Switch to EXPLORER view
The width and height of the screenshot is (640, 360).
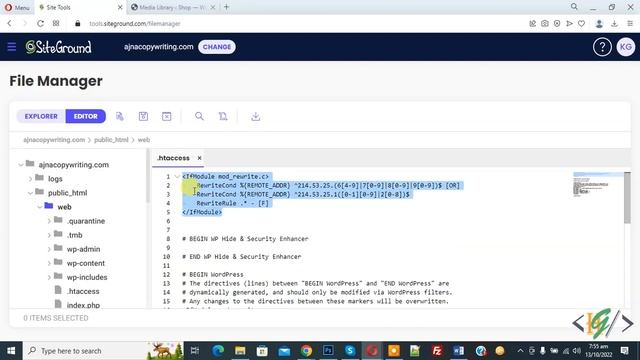[41, 116]
